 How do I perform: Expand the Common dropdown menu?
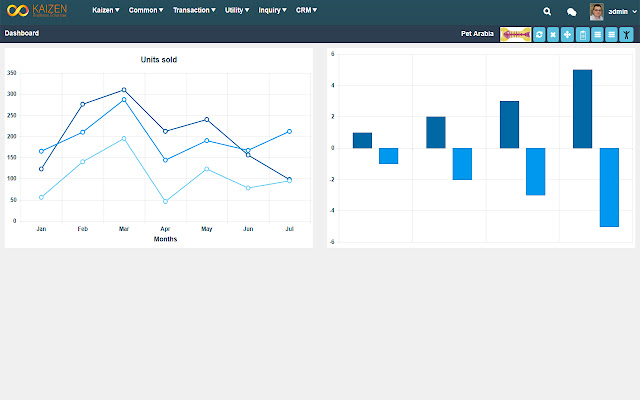click(146, 10)
